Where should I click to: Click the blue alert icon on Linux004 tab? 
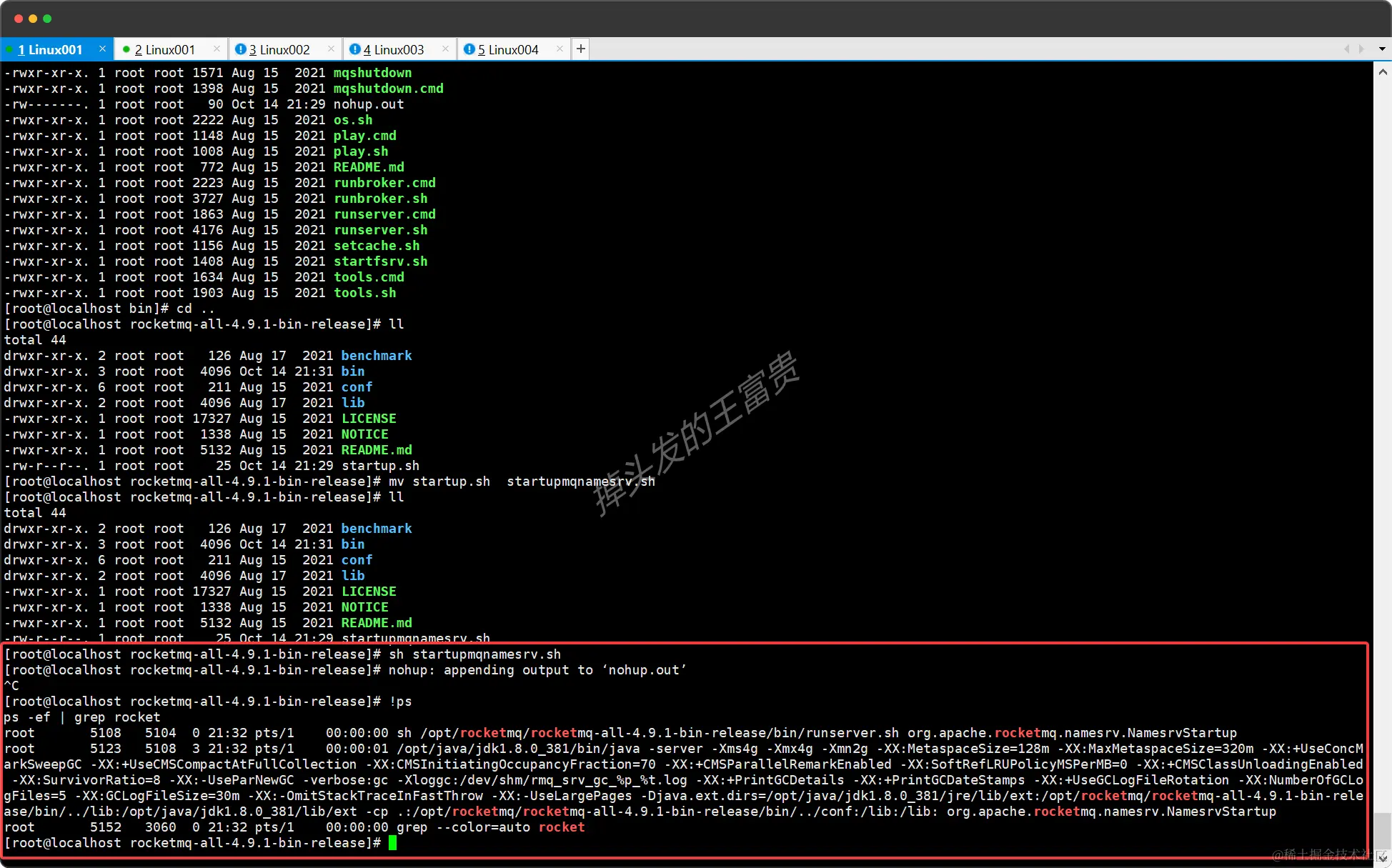(x=469, y=49)
